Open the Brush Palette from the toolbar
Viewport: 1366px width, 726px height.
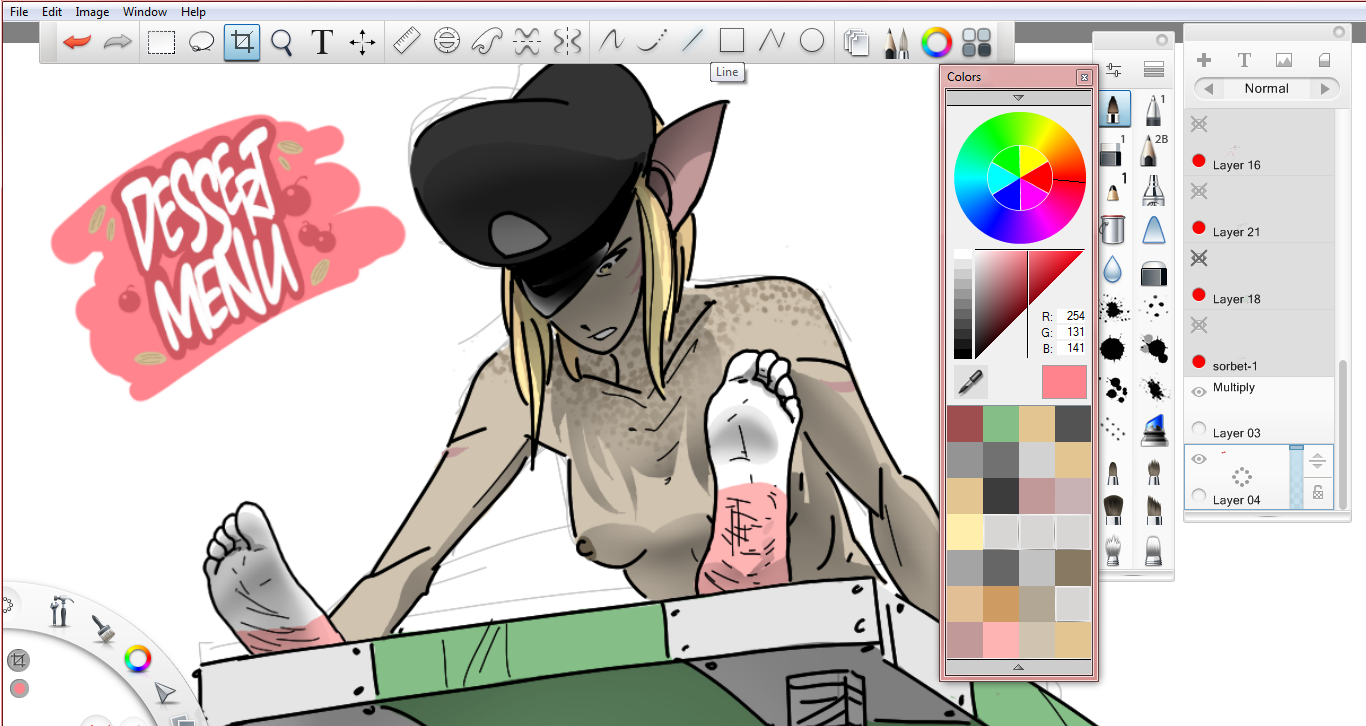coord(896,42)
